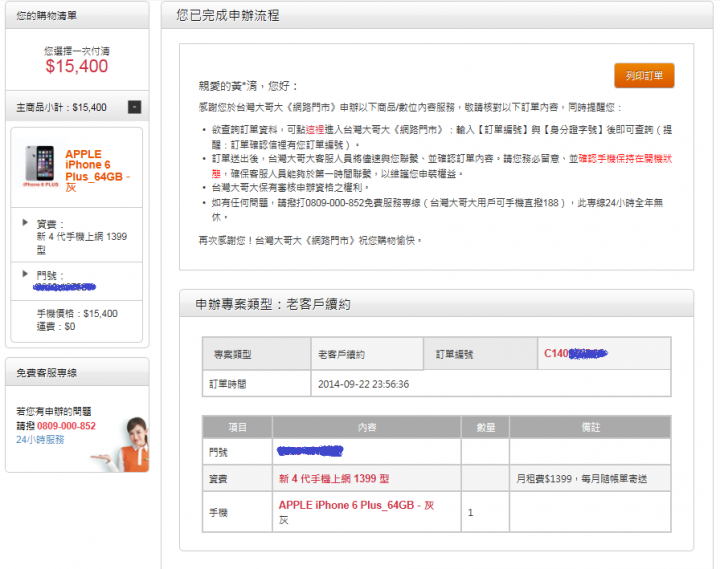Click 新 4 代手機上網 1399 型 in table
Screen dimensions: 720x569
click(x=334, y=479)
